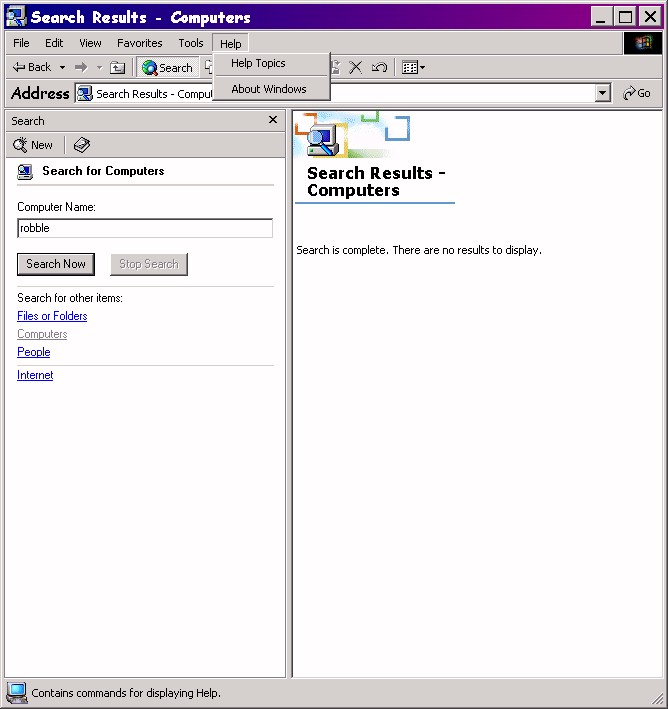Image resolution: width=668 pixels, height=709 pixels.
Task: Click the 'Search for other items:' label
Action: click(70, 298)
